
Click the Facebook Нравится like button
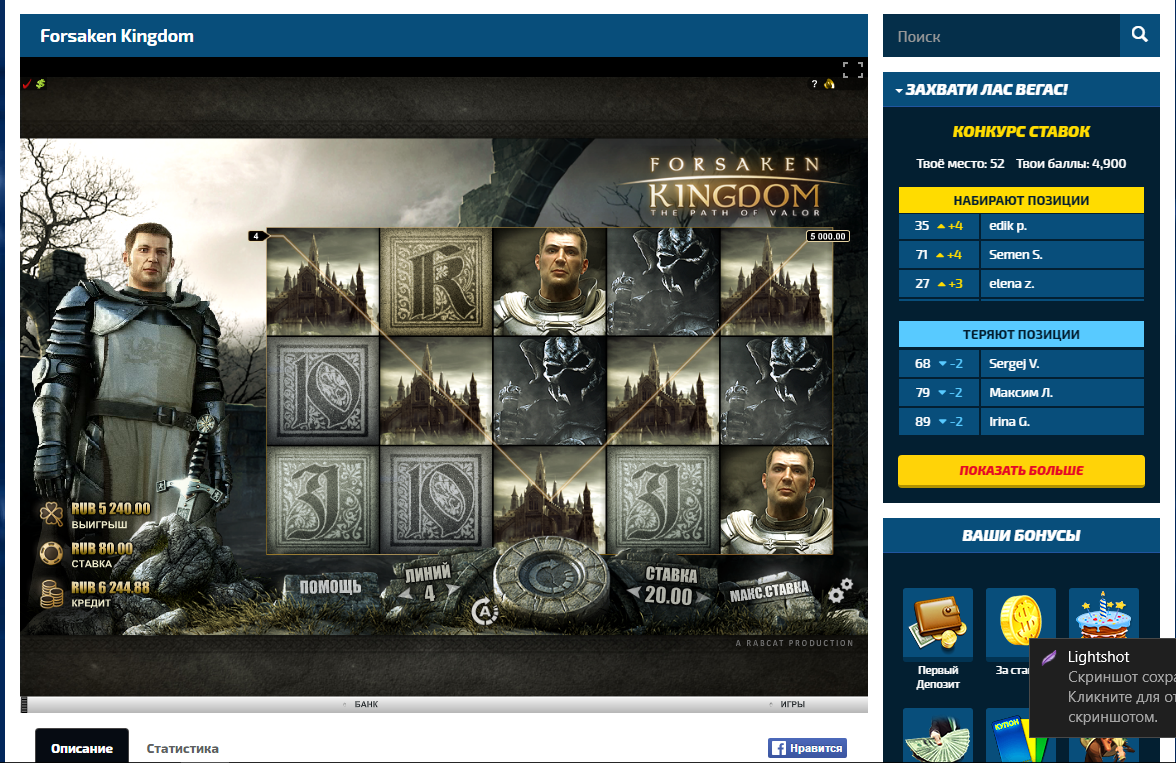coord(807,748)
